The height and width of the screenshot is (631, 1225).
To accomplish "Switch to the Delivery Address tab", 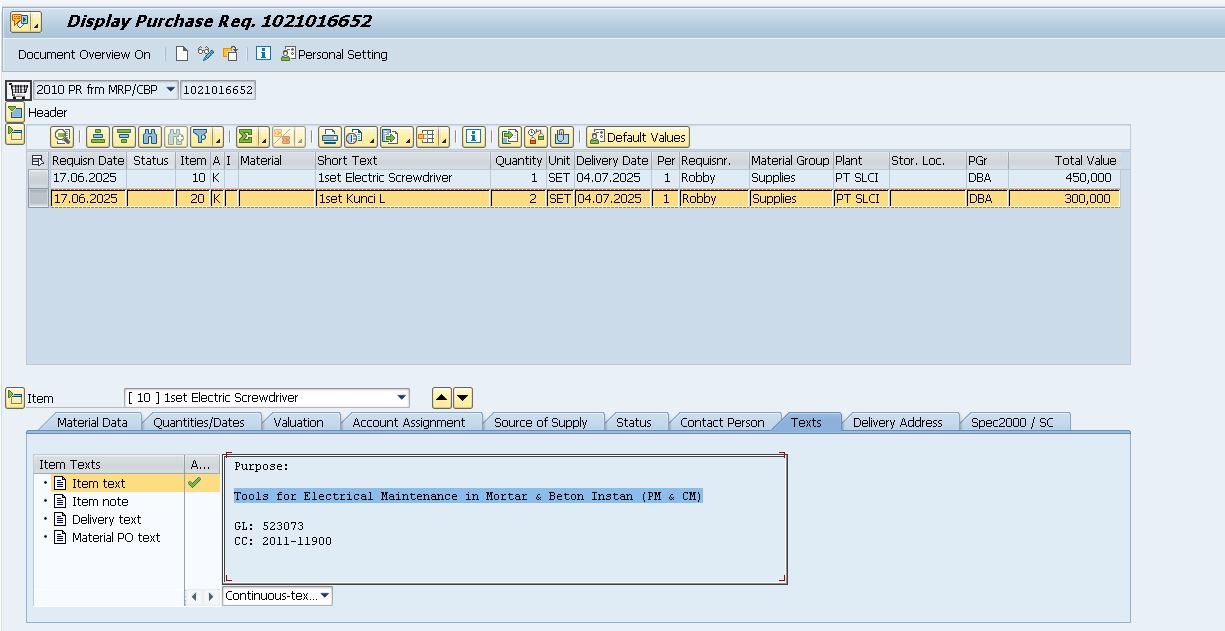I will click(x=898, y=422).
